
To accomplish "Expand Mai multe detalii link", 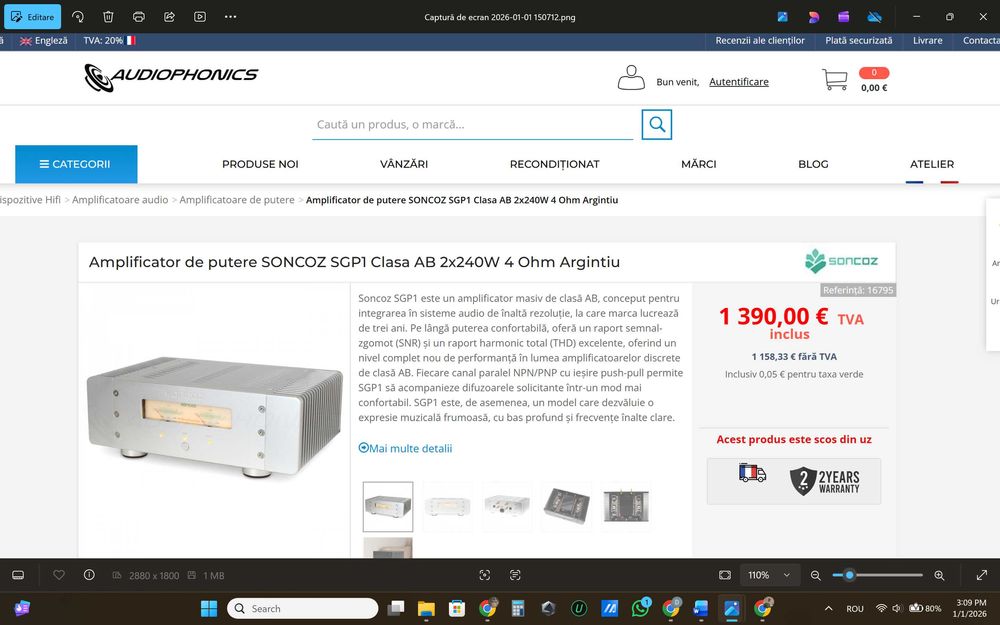I will [406, 448].
